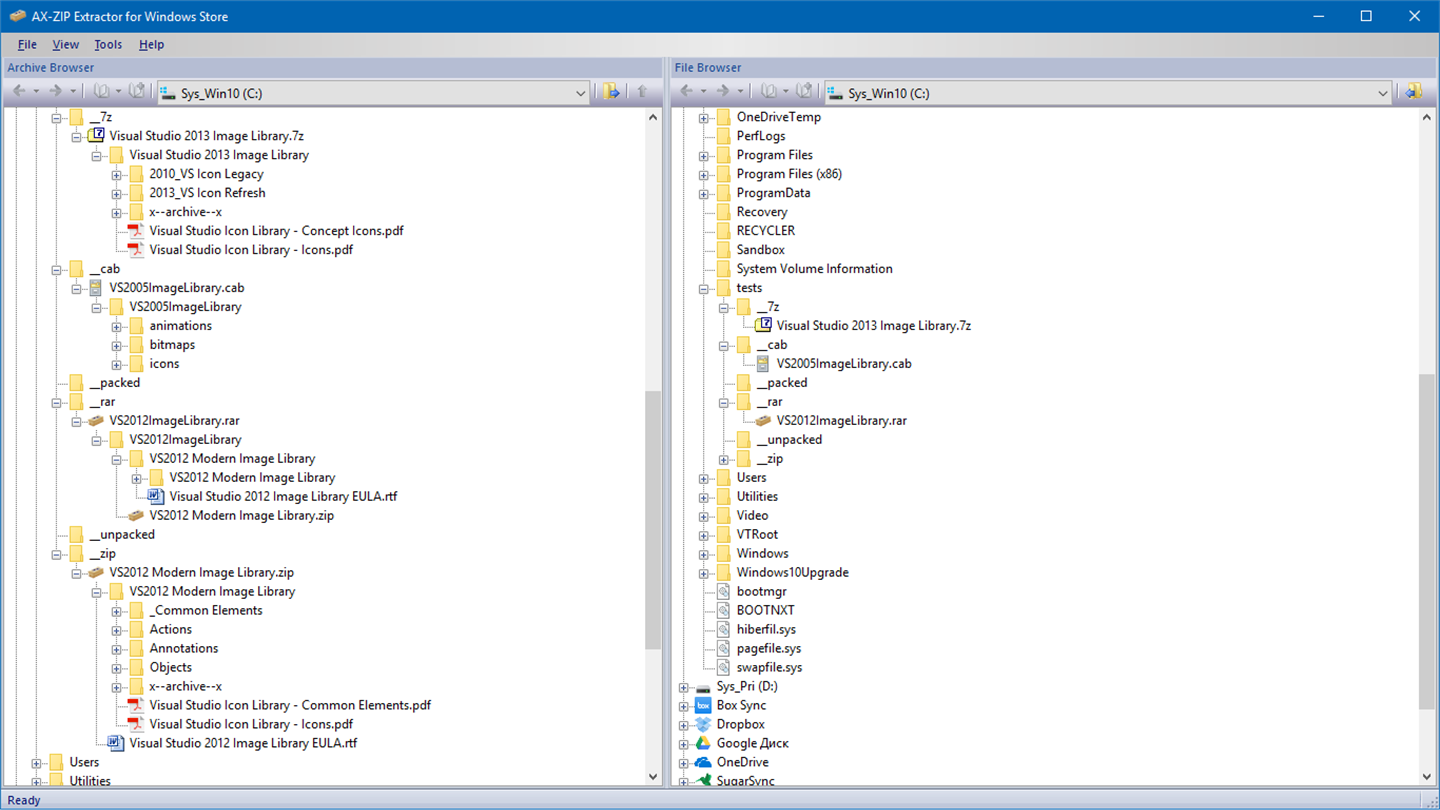This screenshot has height=810, width=1440.
Task: Select the VTRoot folder
Action: pos(757,535)
